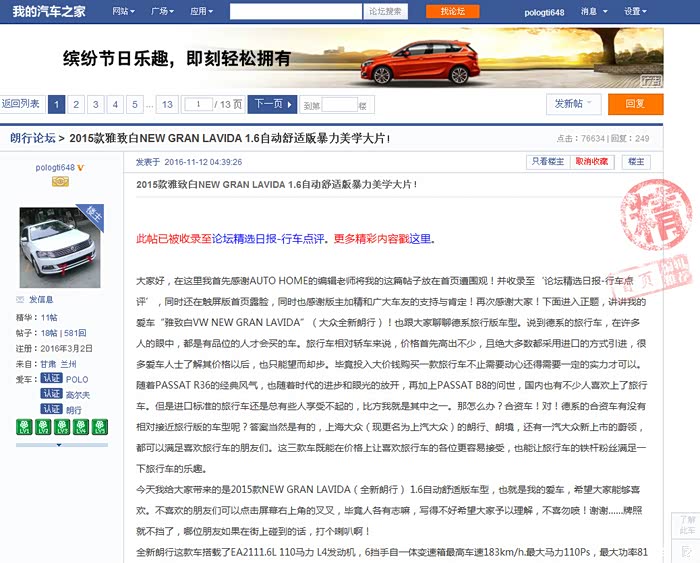Click the user avatar car photo

coord(60,247)
